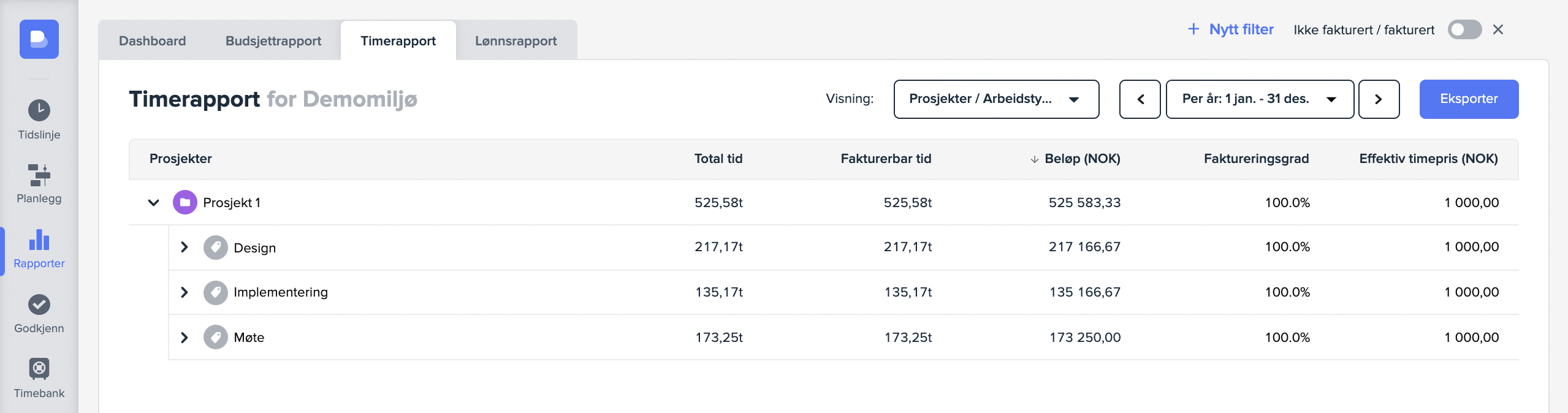Expand the Møte row chevron
1568x413 pixels.
tap(185, 338)
